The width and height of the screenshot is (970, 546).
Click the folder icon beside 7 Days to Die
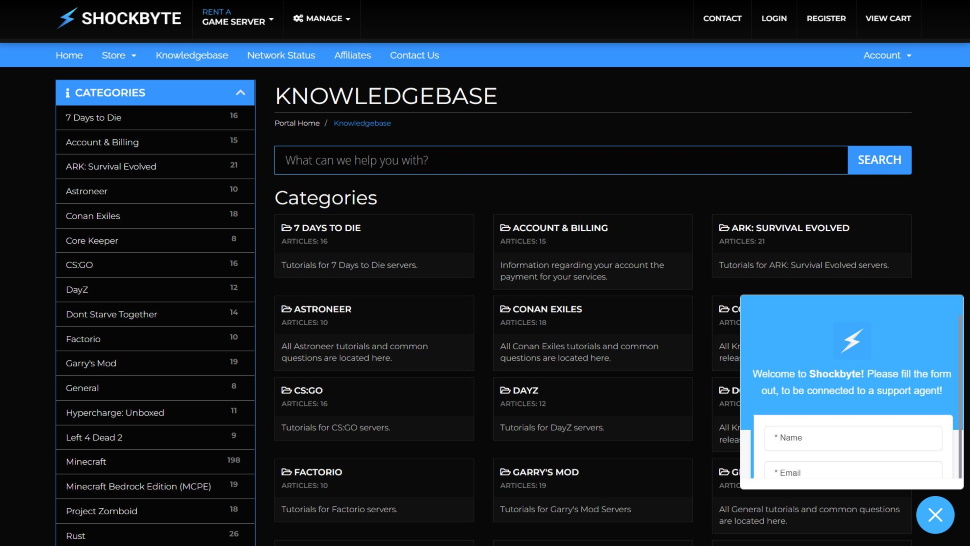coord(286,228)
